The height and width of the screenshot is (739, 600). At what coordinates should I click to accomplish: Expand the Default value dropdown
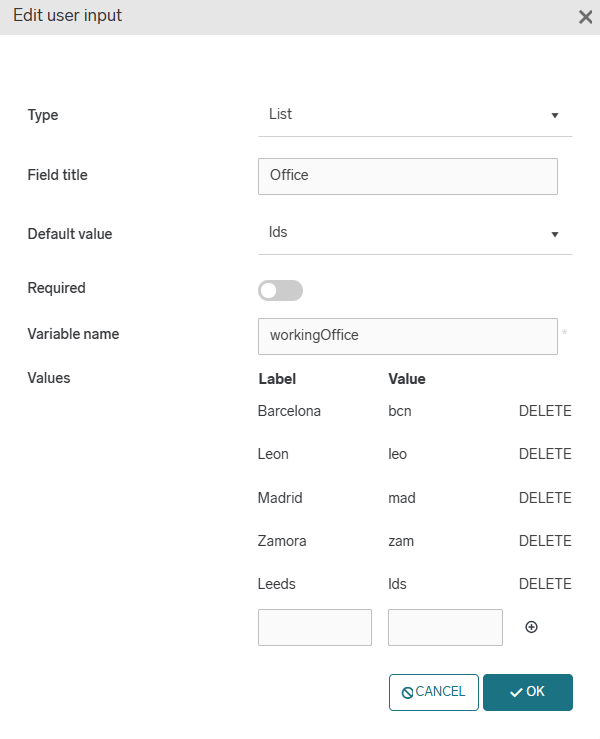pyautogui.click(x=414, y=233)
